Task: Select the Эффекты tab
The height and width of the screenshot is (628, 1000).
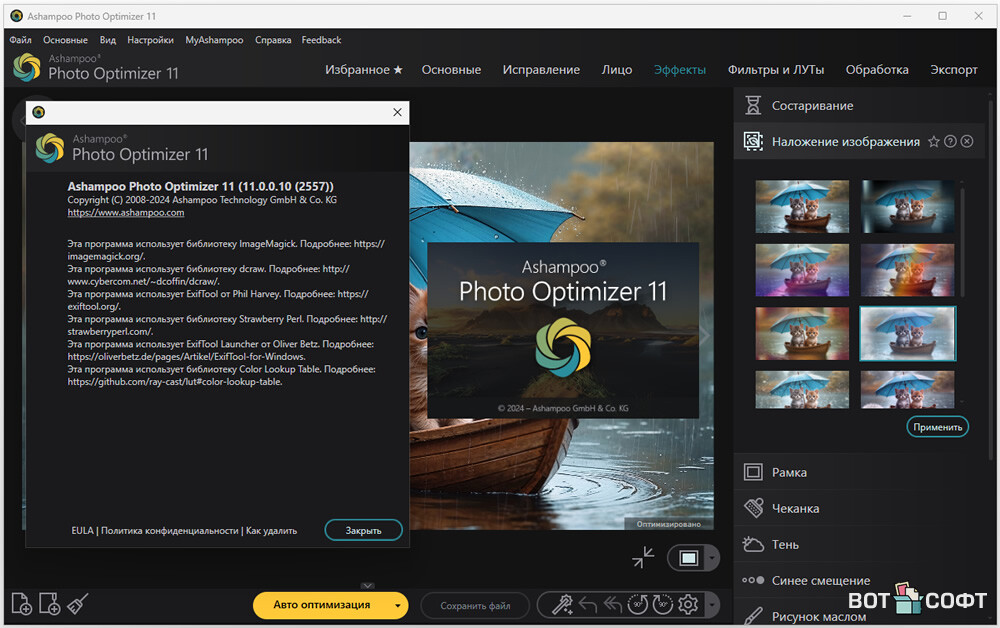Action: (x=680, y=69)
